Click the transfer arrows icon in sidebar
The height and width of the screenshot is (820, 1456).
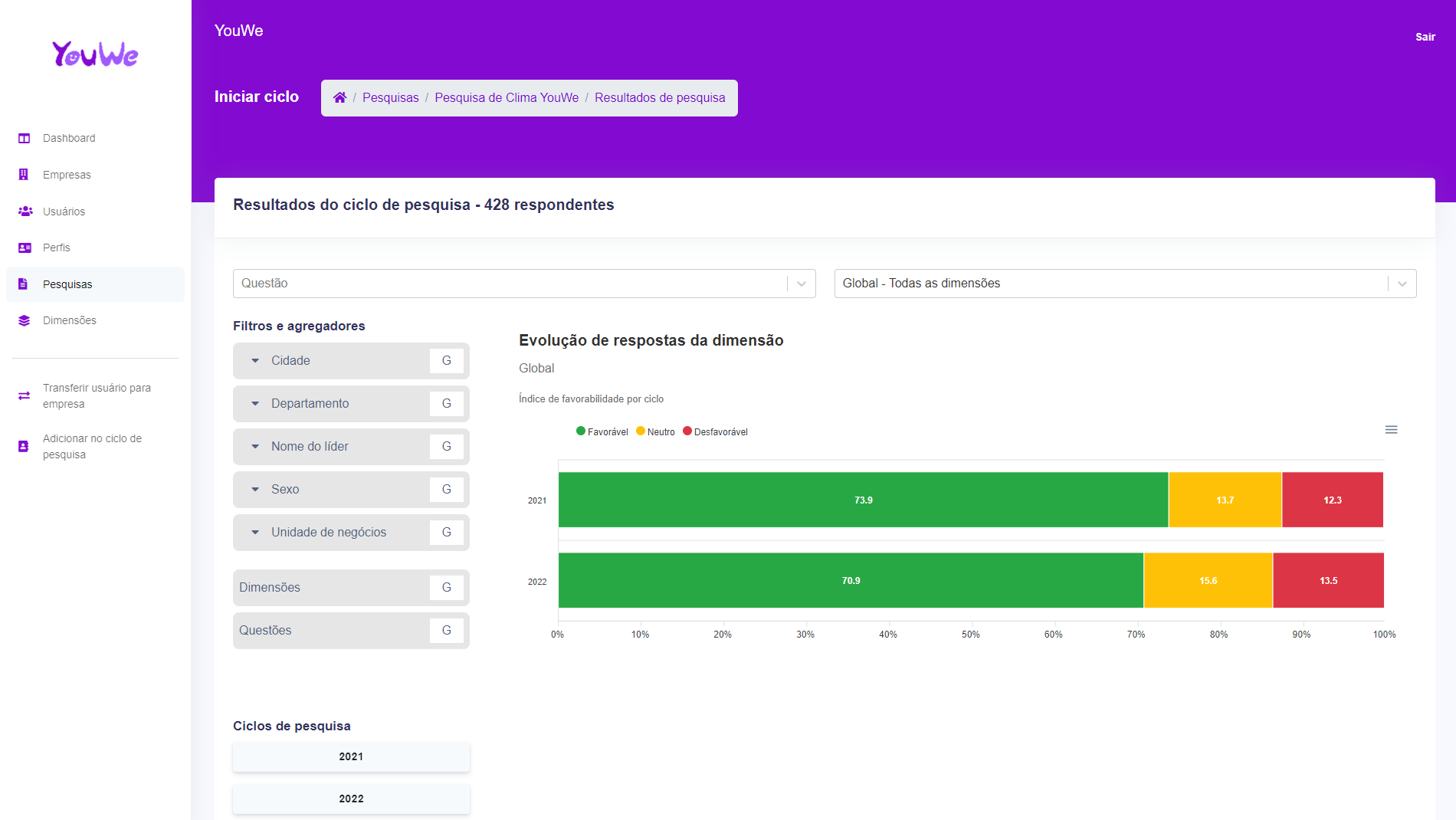click(25, 396)
